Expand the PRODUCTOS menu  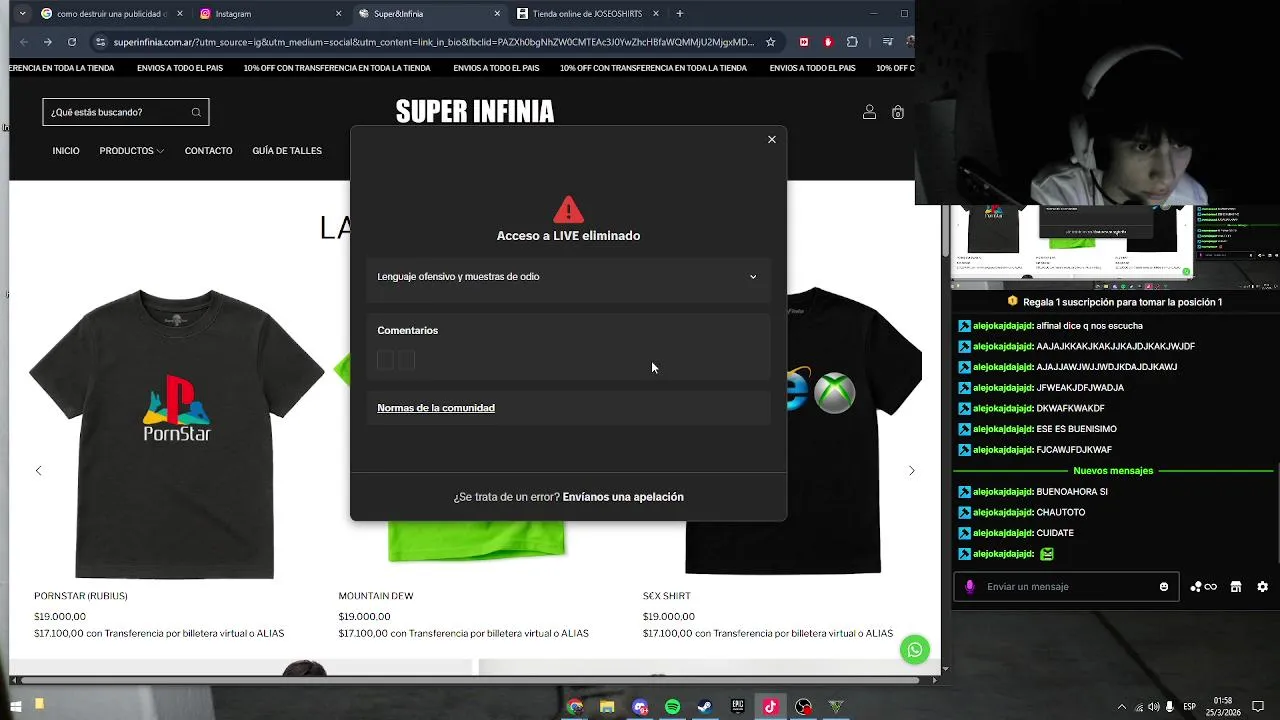coord(131,151)
